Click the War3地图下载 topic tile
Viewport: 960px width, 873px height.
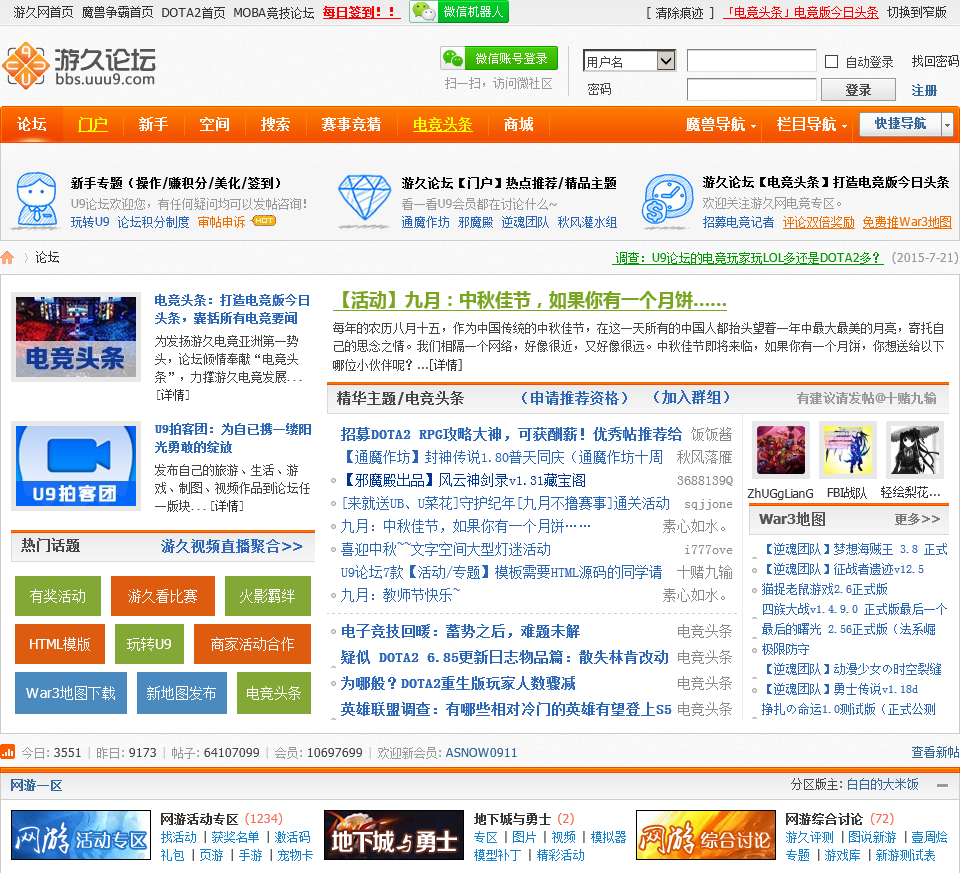tap(71, 693)
